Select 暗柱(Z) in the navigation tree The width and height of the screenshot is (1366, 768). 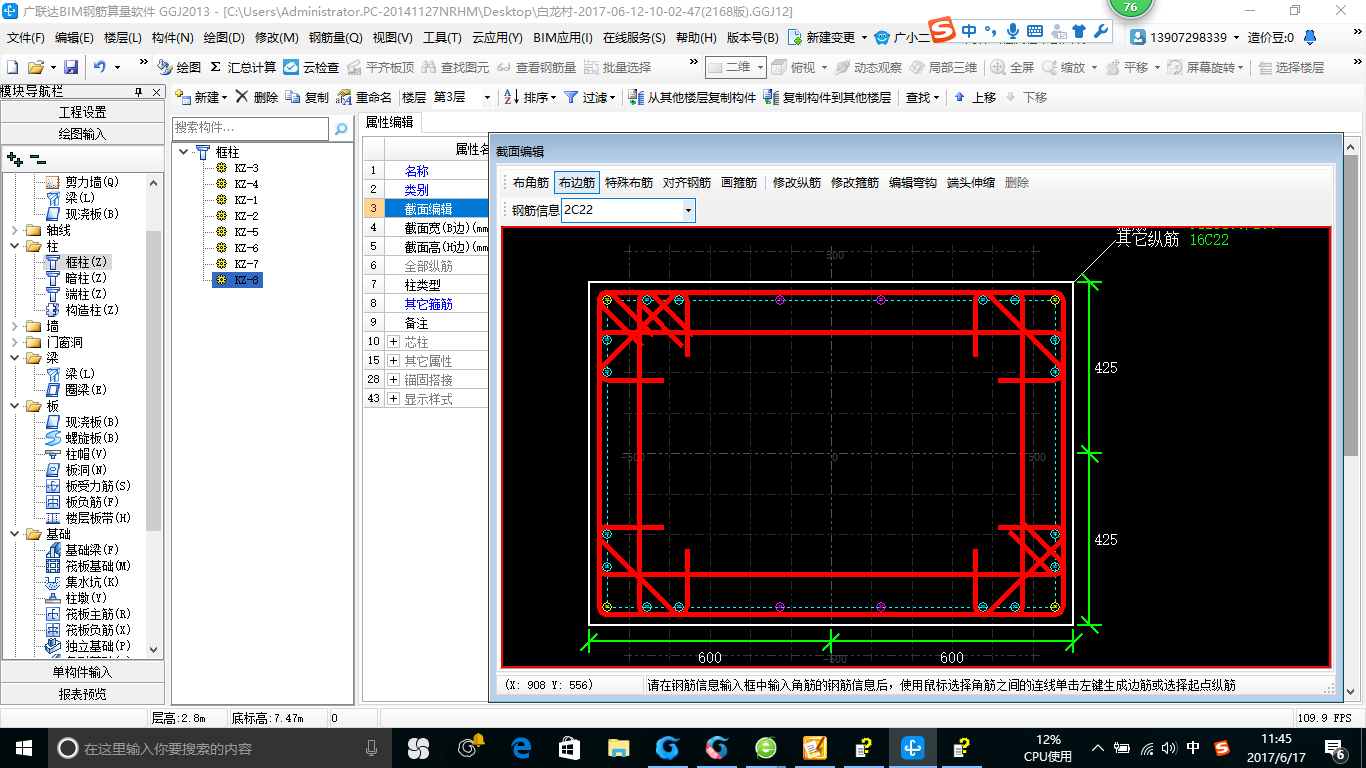point(75,278)
